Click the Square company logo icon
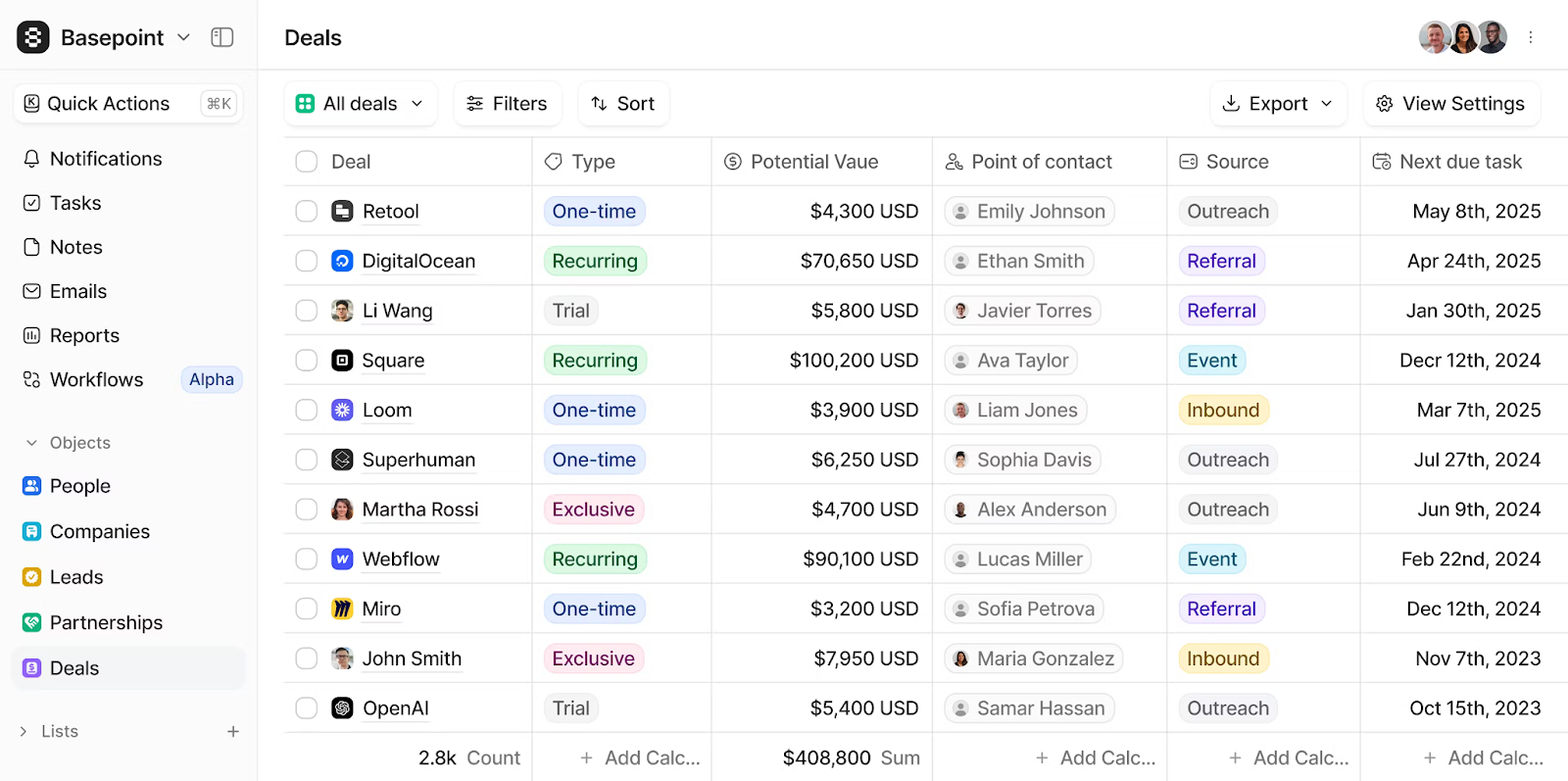 coord(342,361)
